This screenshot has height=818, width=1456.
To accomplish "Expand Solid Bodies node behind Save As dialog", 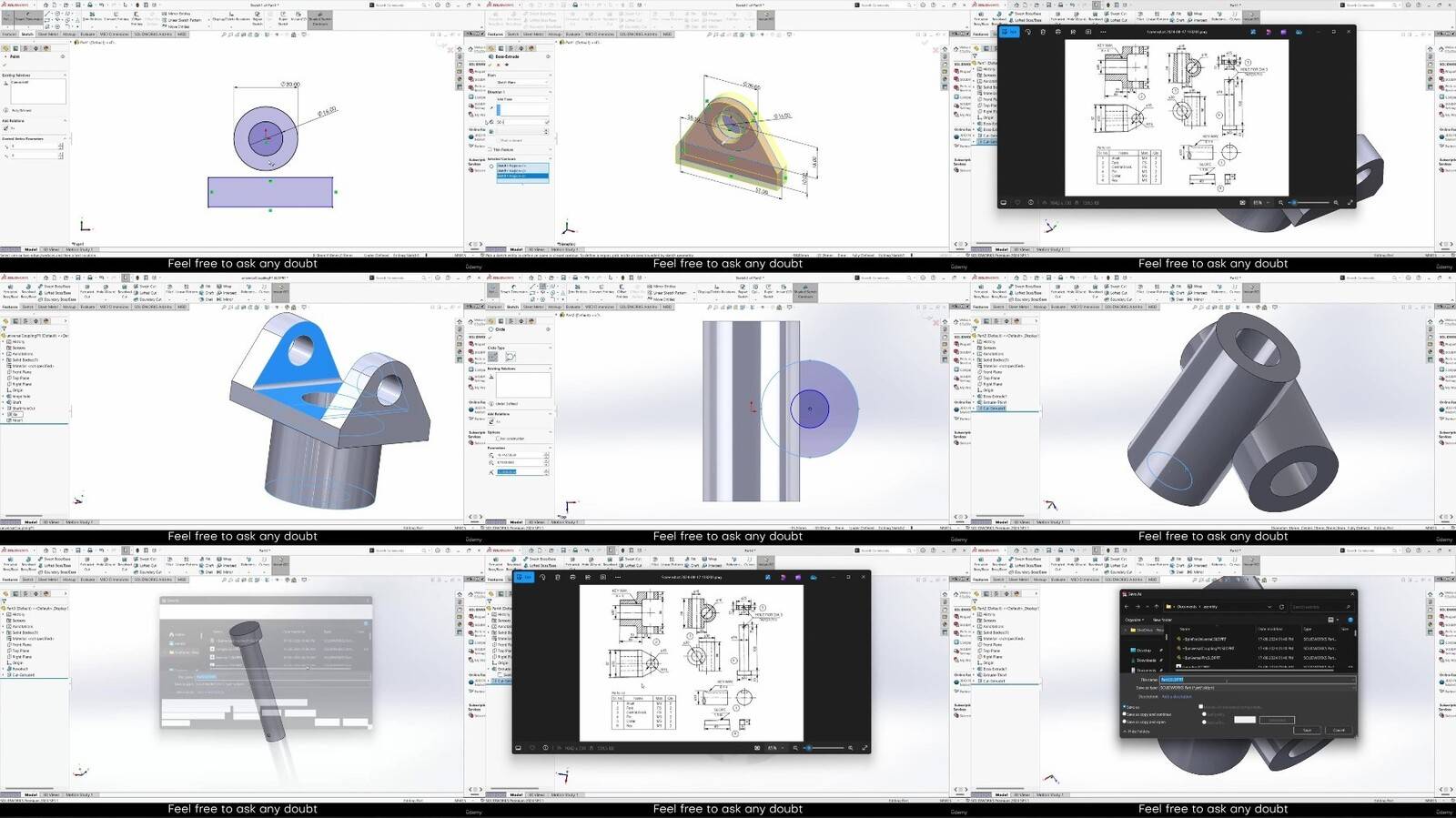I will click(975, 632).
